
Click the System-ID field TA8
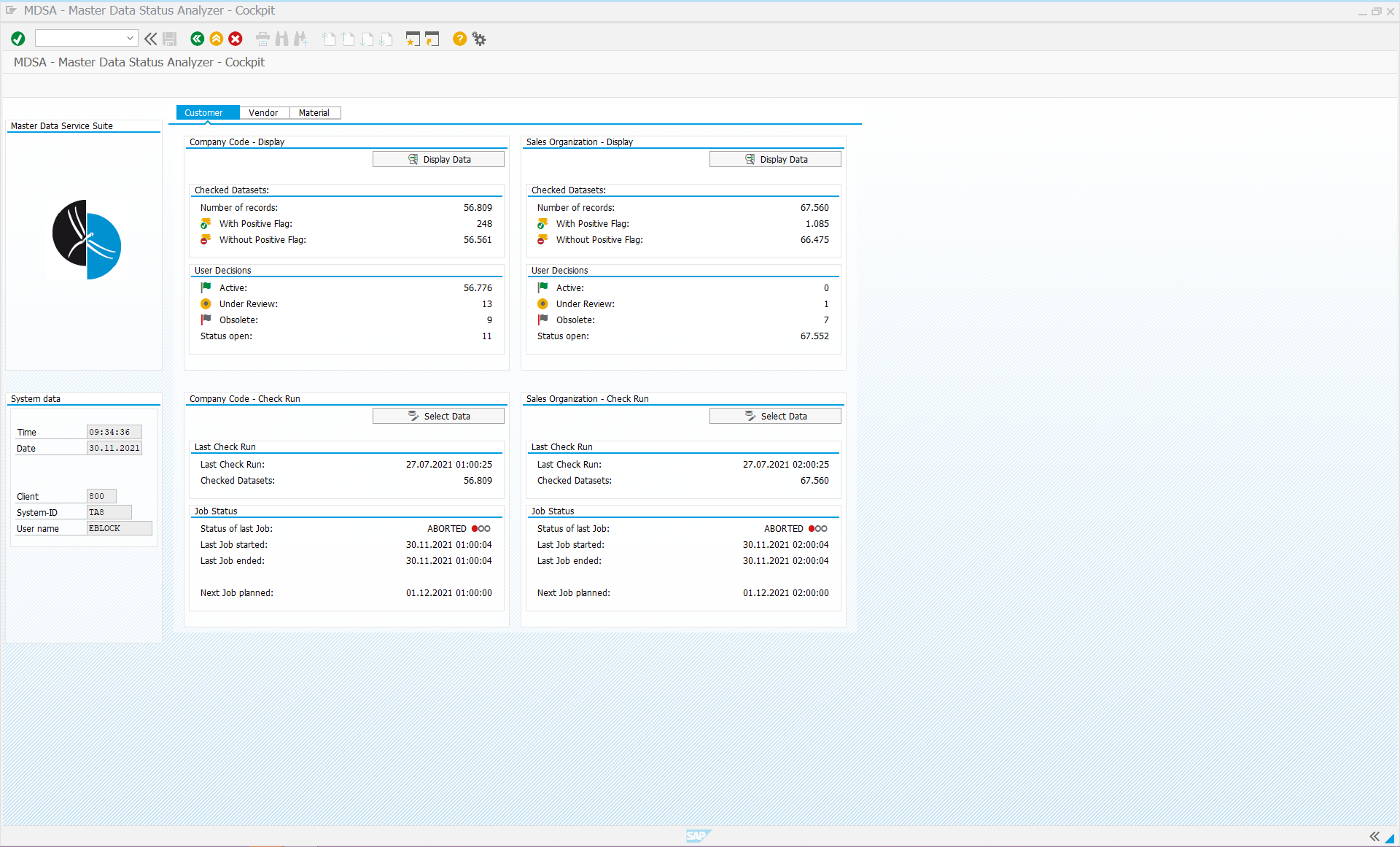click(109, 512)
